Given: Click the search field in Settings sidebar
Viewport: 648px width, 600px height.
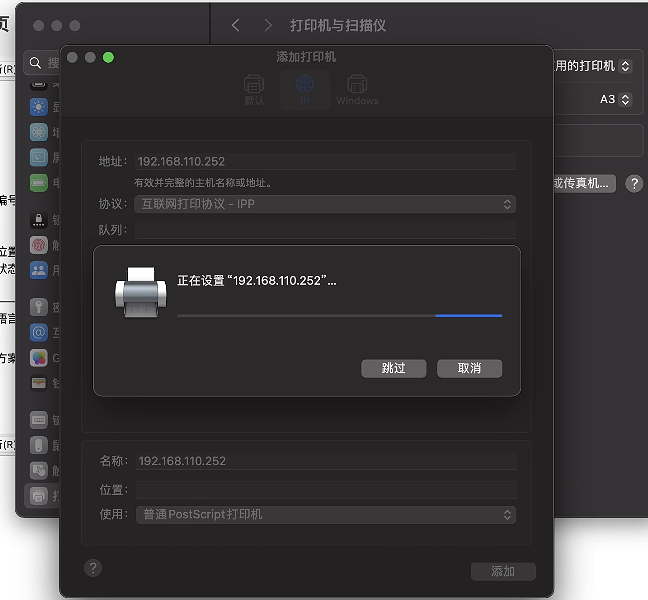Looking at the screenshot, I should tap(42, 63).
